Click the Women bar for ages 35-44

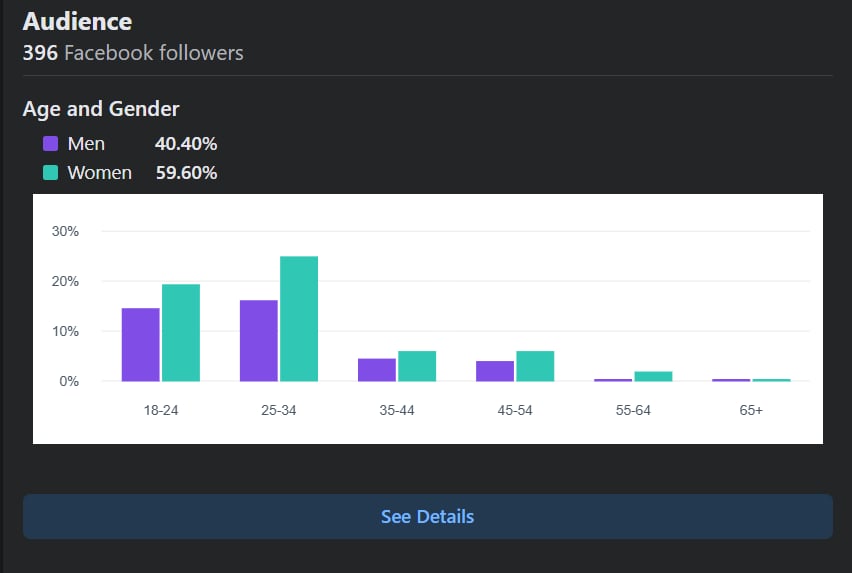pyautogui.click(x=417, y=366)
